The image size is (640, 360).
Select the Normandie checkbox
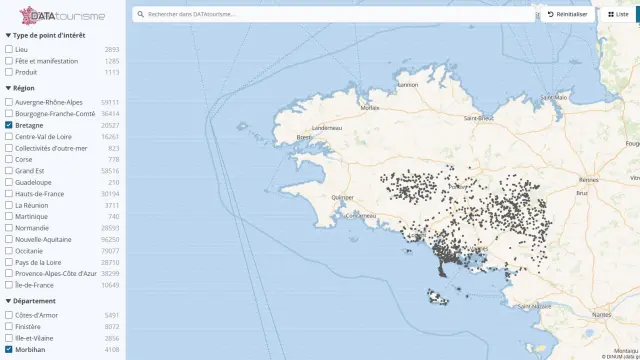(9, 228)
